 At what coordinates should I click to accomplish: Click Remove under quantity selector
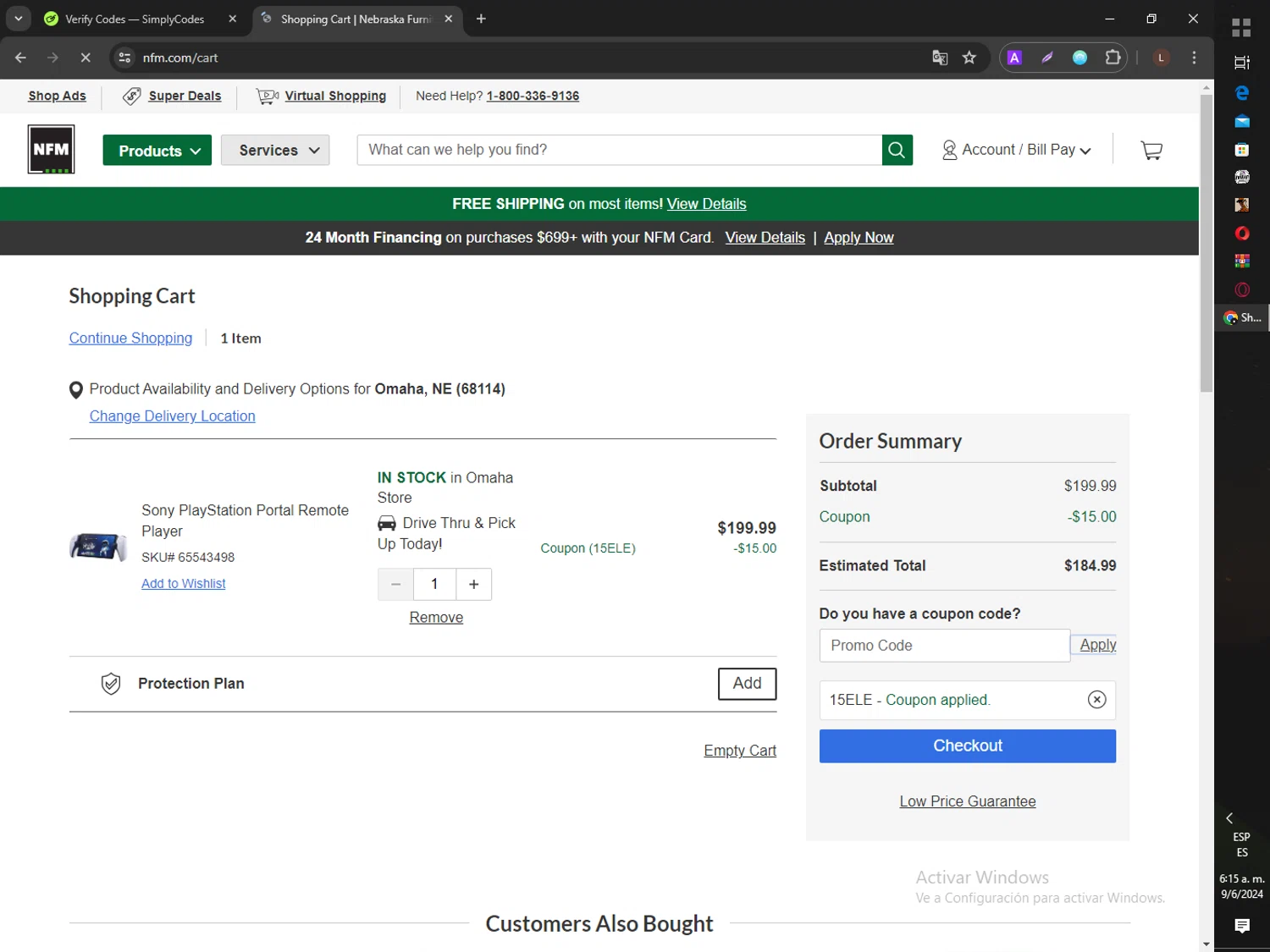pos(436,618)
